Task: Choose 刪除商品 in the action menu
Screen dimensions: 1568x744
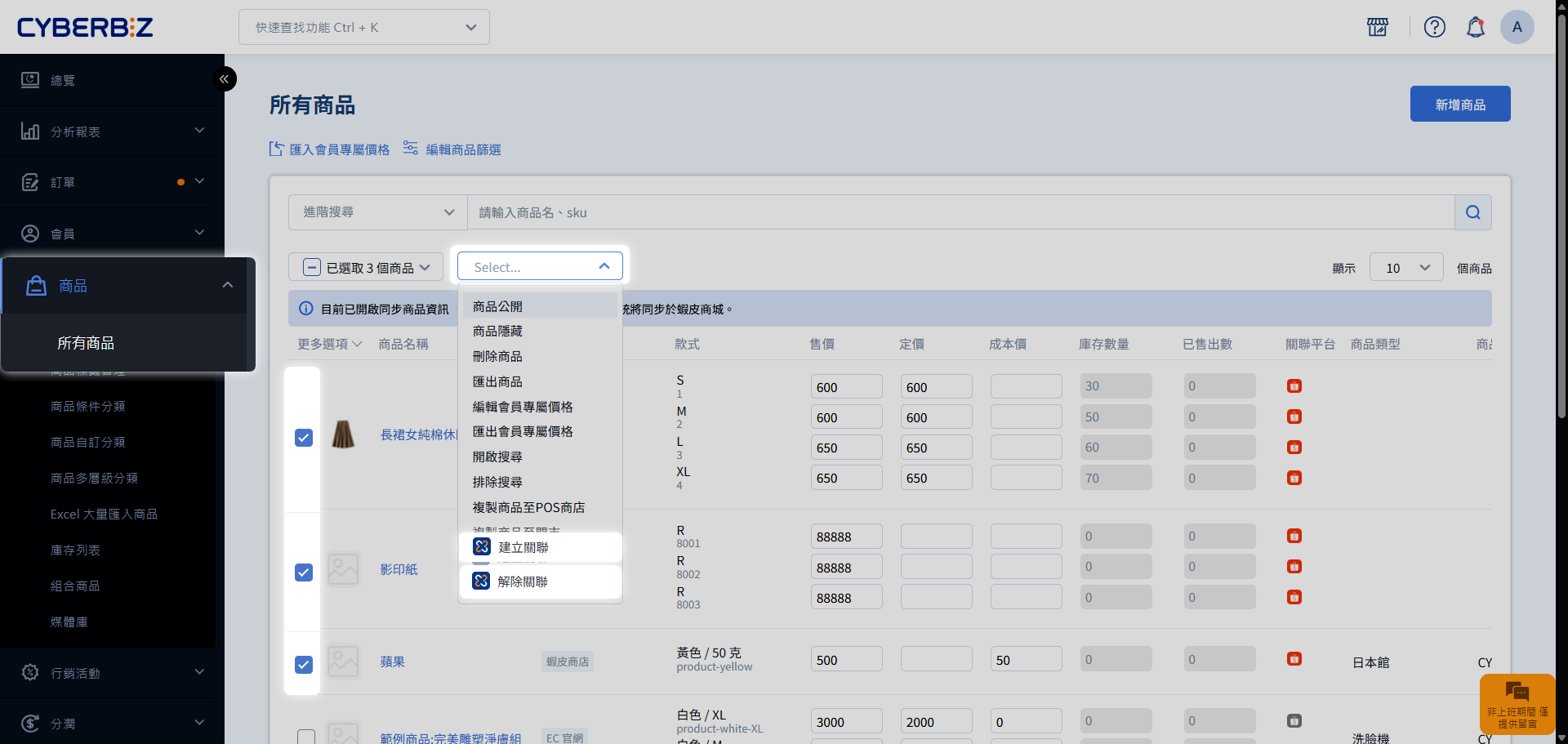Action: [497, 357]
